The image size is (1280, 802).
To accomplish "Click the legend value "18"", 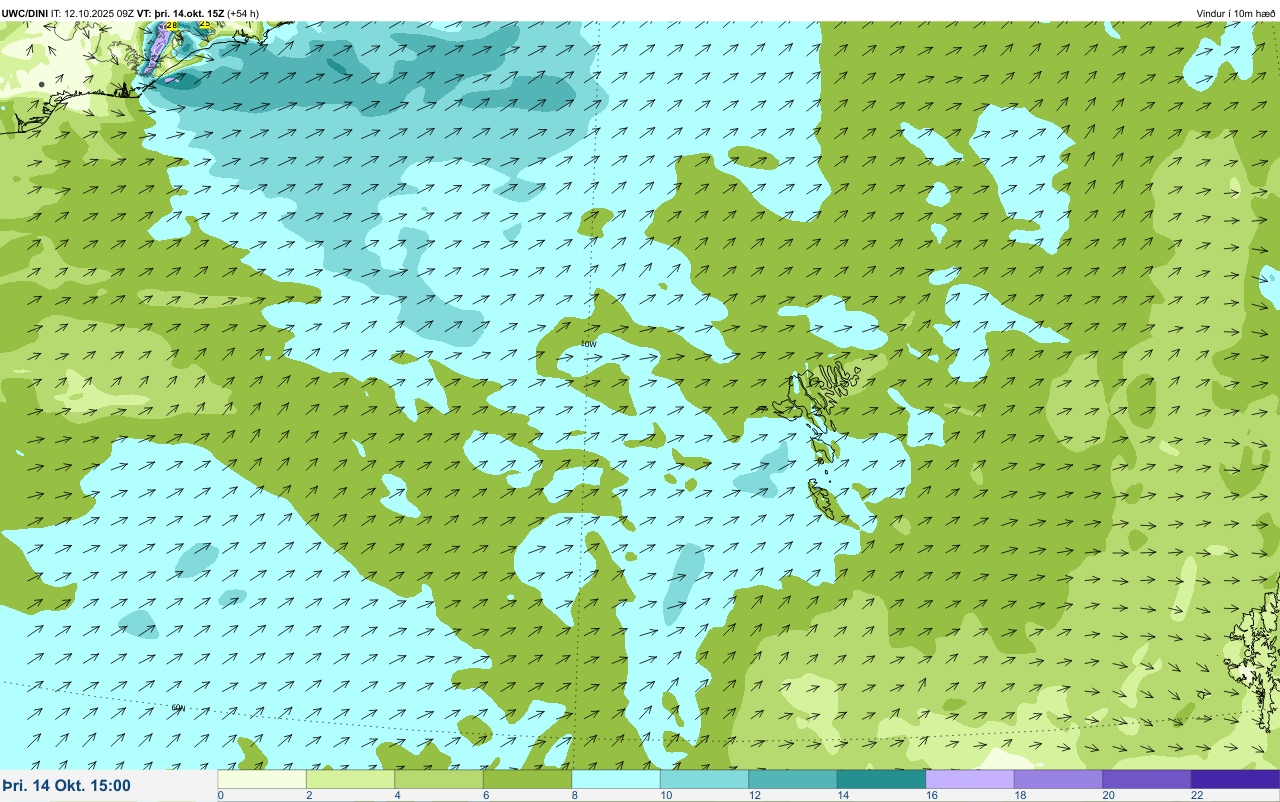I will [x=1019, y=795].
